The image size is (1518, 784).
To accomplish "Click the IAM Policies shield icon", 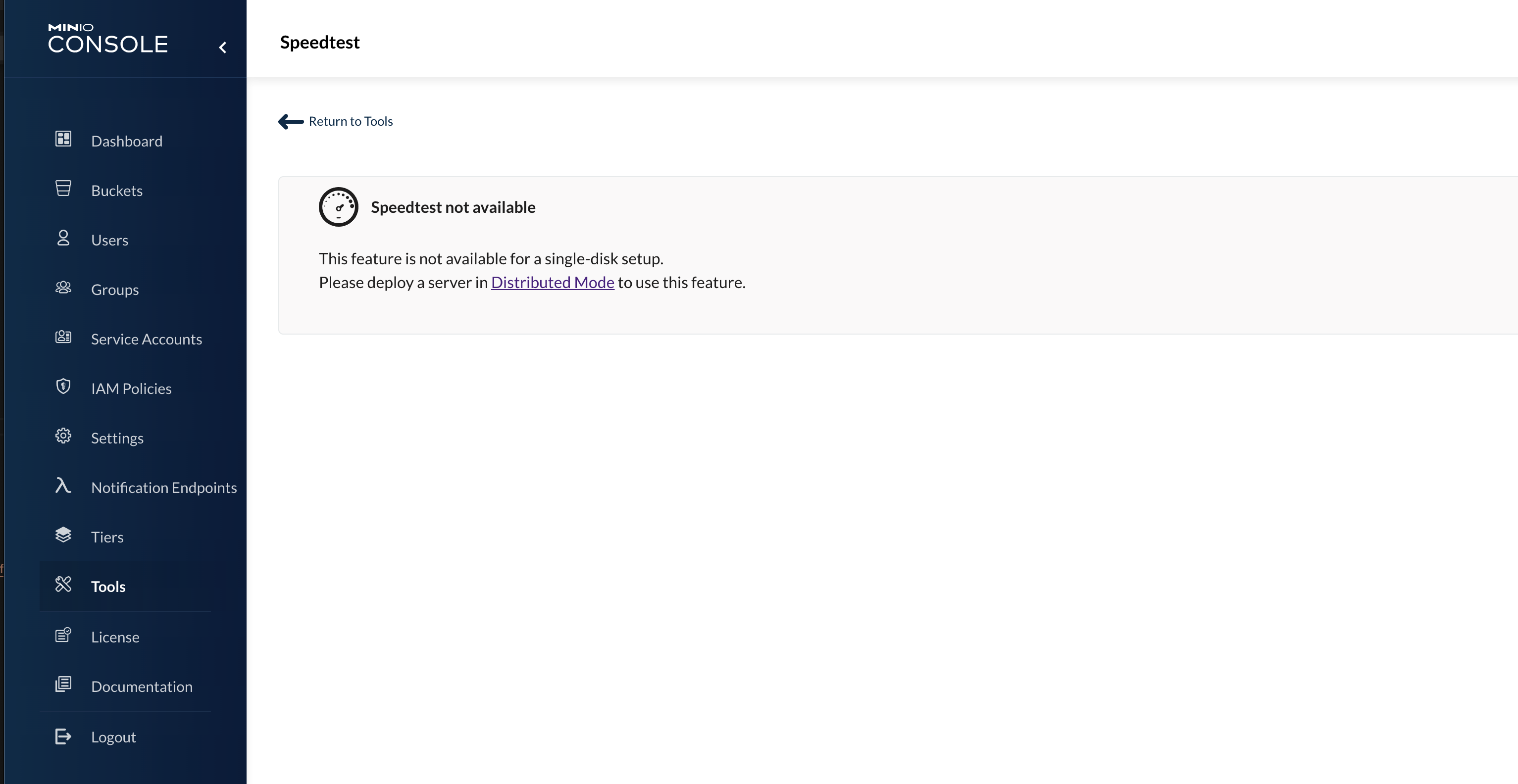I will click(63, 387).
